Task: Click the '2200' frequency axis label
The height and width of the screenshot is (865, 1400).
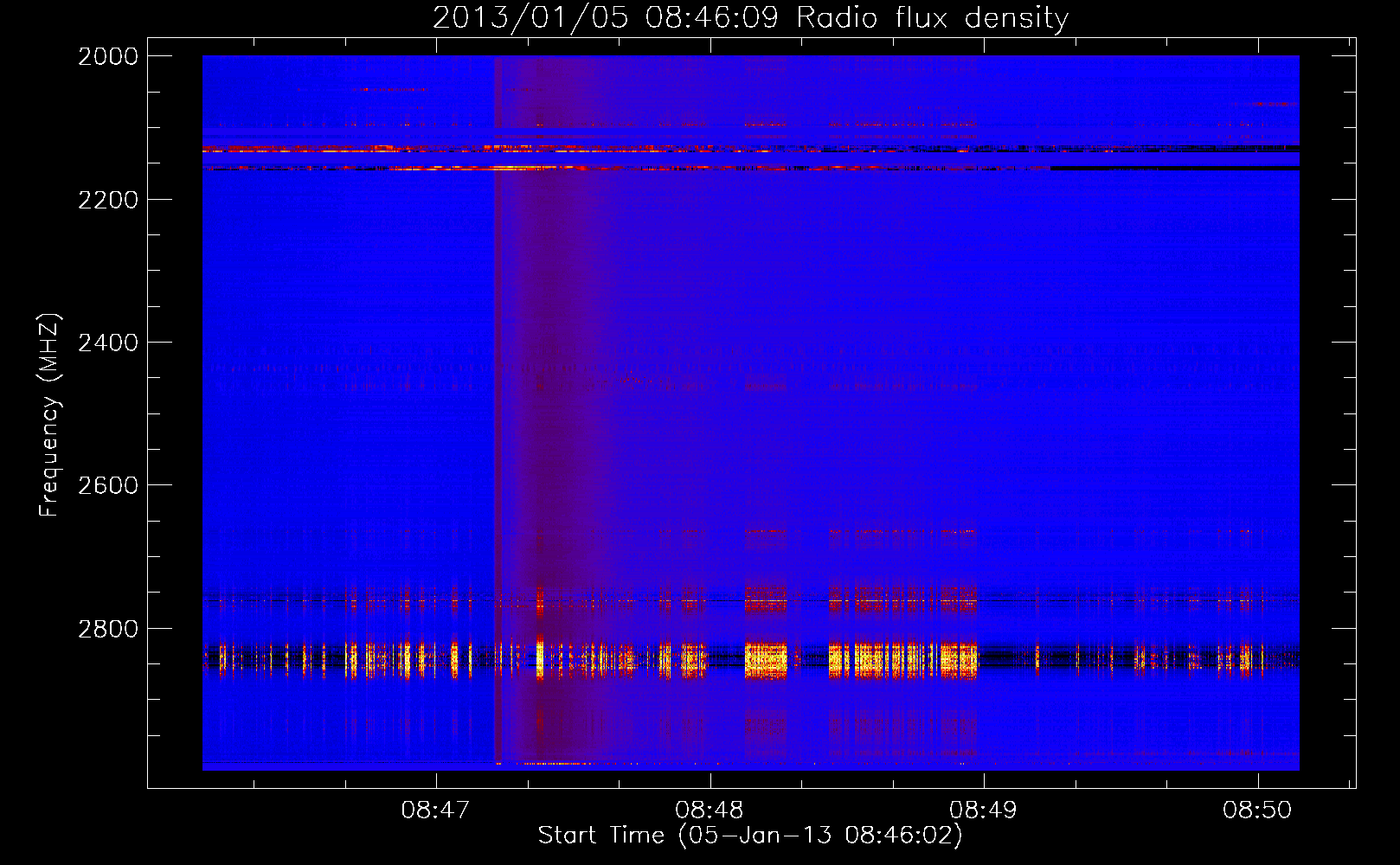Action: point(108,200)
